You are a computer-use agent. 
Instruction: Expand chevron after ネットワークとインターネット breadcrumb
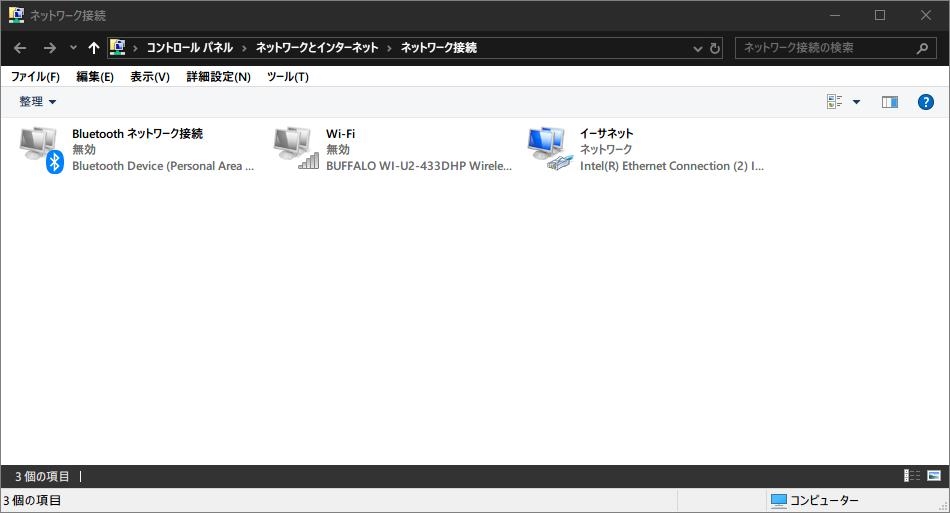[390, 48]
